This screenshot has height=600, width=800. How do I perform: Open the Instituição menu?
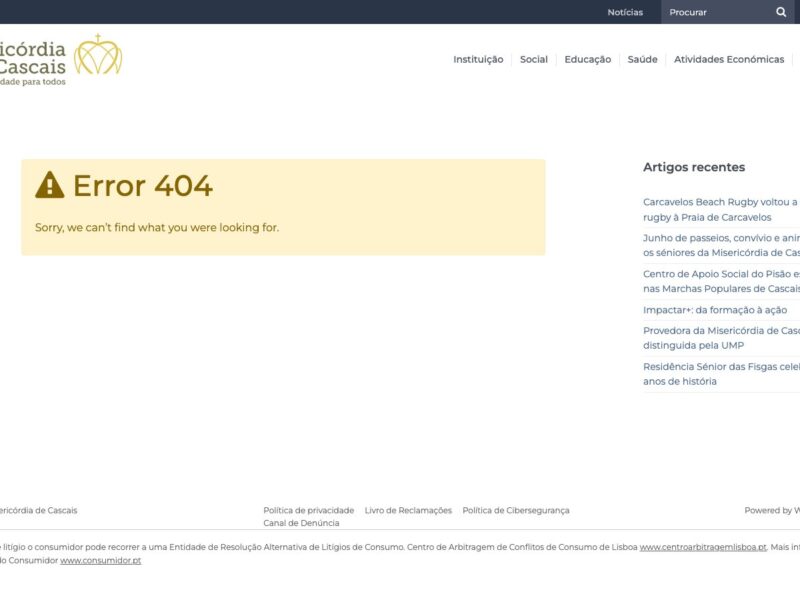(478, 59)
